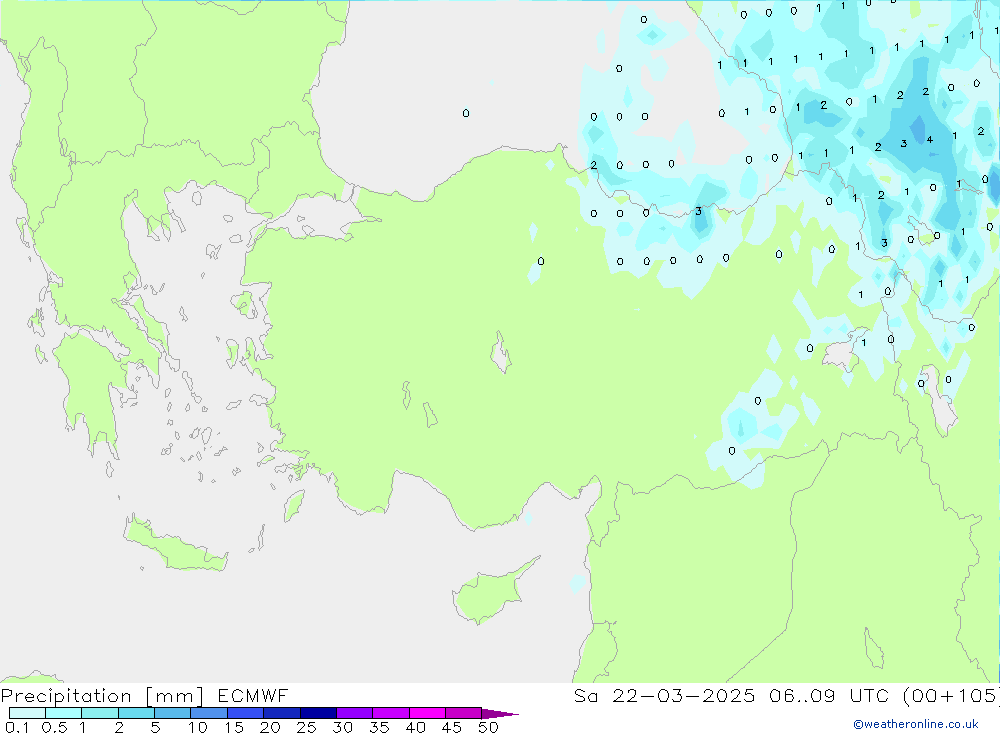Click the "[mm]" unit label
This screenshot has height=733, width=1000.
175,696
